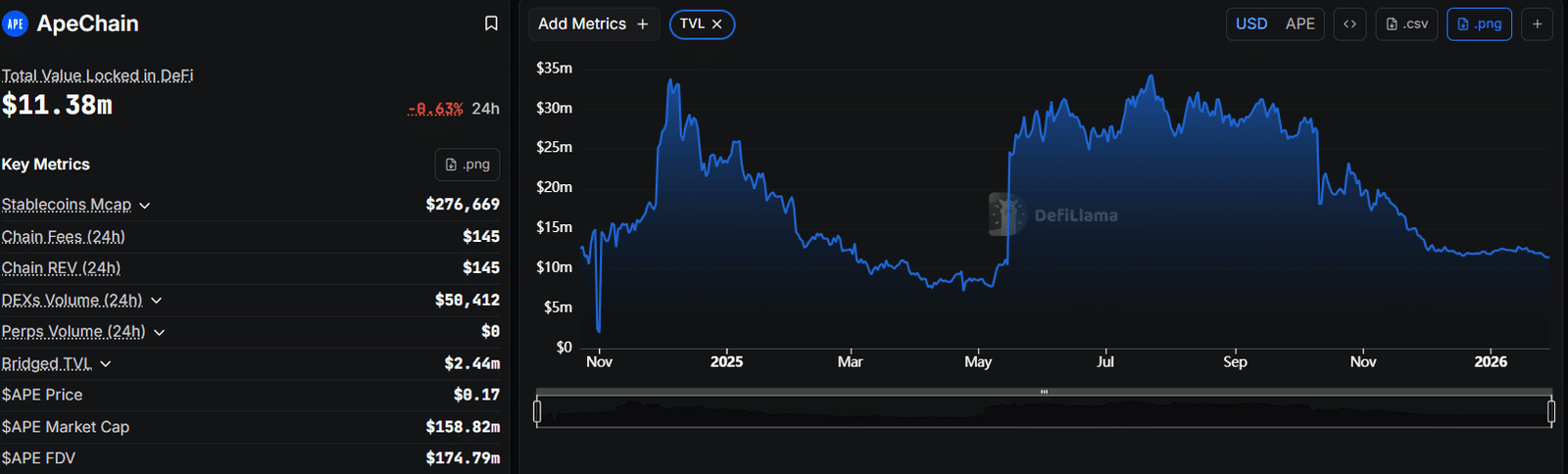Viewport: 1568px width, 474px height.
Task: Click the right handle of range slider
Action: 1551,411
